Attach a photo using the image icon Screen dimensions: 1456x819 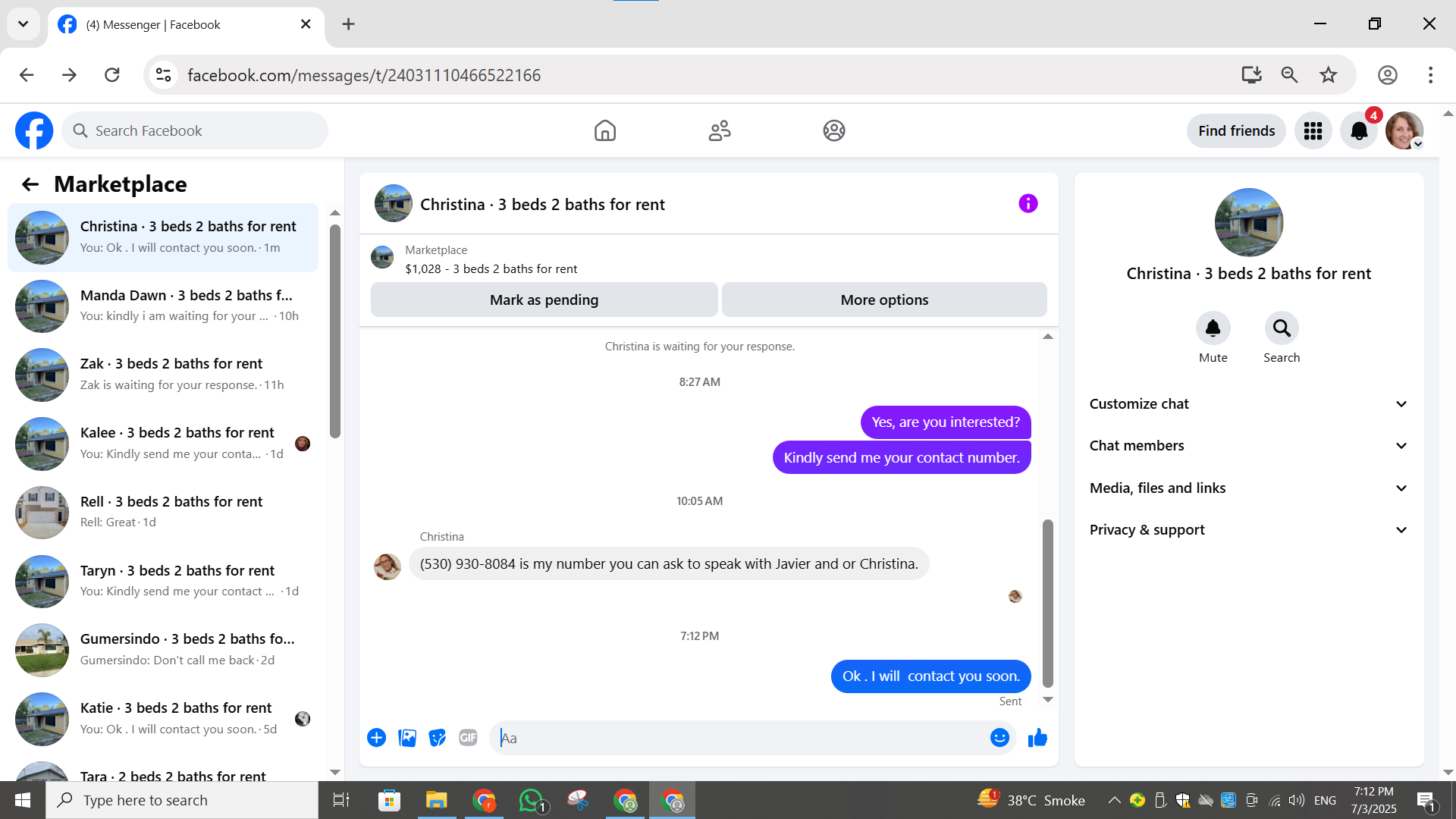tap(407, 738)
